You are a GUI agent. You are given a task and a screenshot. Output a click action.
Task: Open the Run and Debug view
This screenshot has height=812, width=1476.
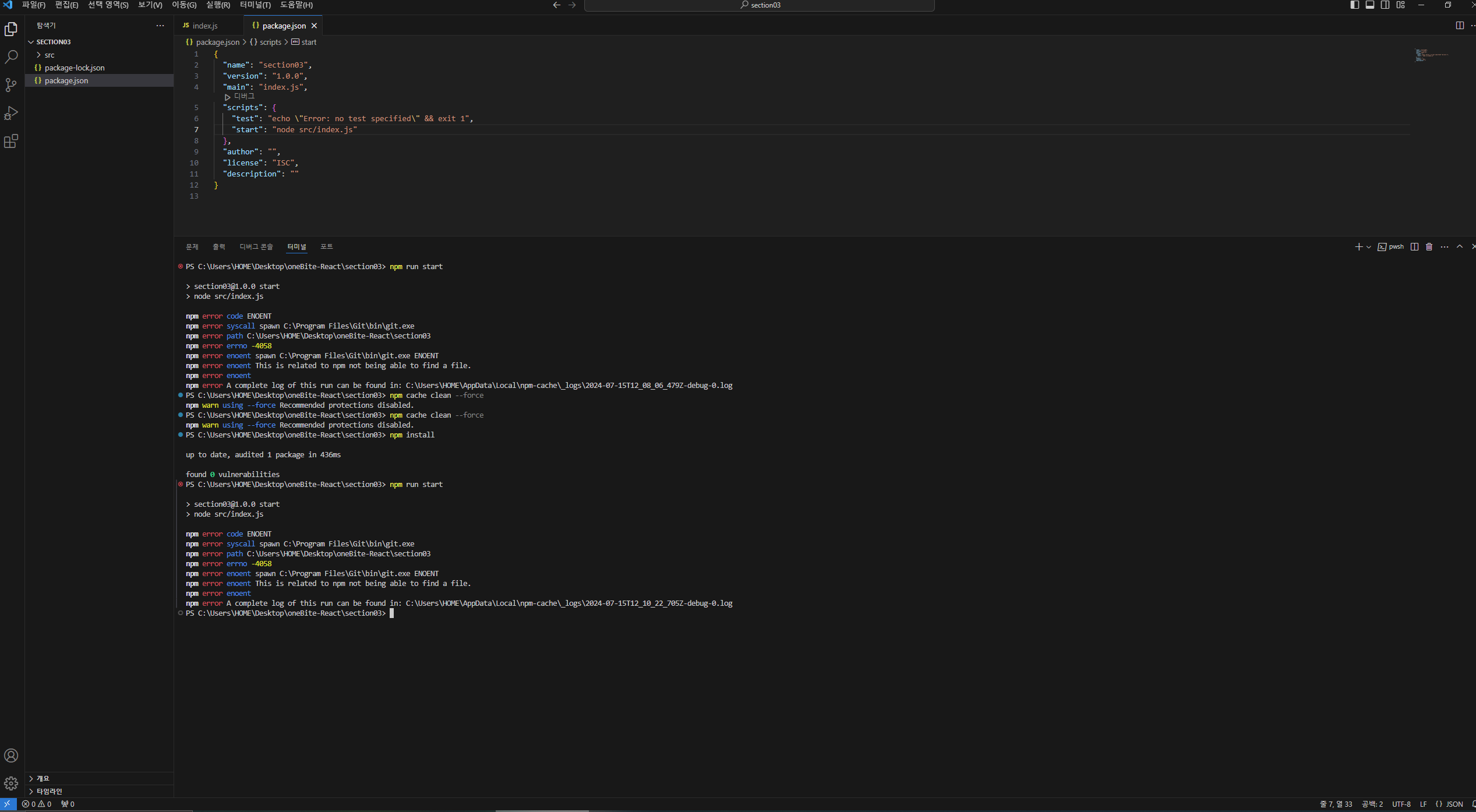(11, 113)
